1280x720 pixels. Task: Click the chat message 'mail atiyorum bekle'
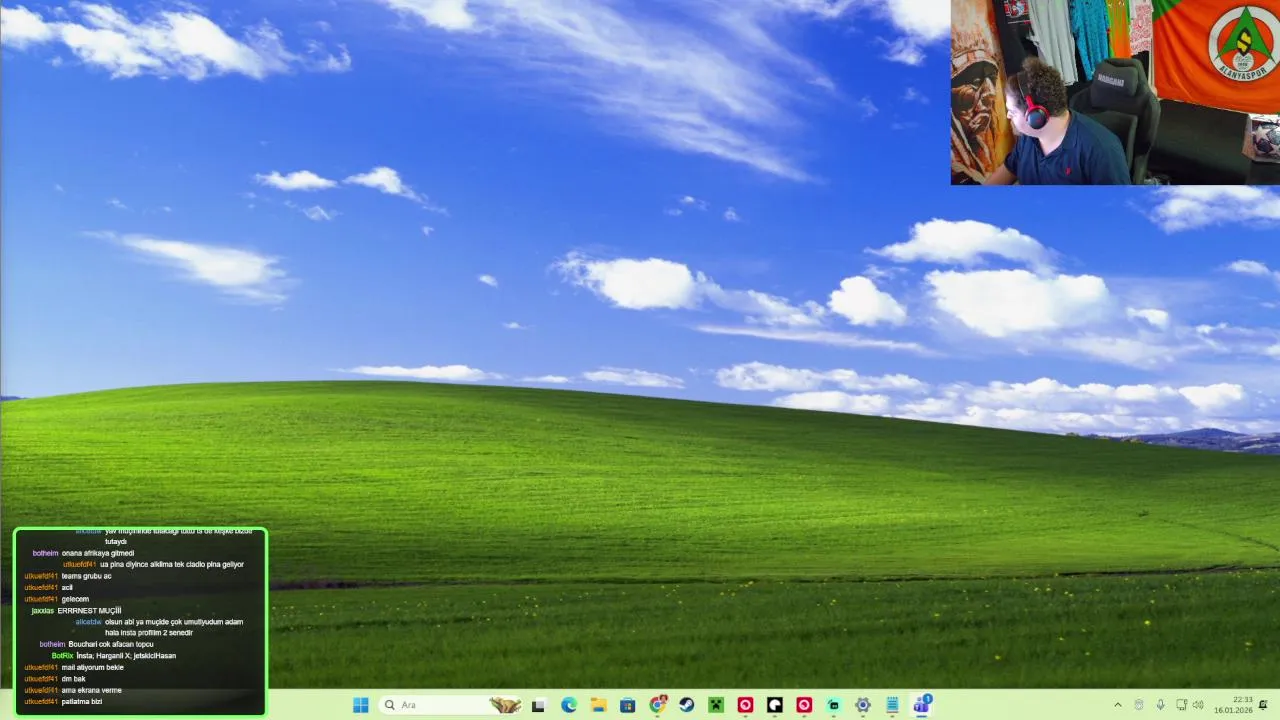[x=93, y=667]
